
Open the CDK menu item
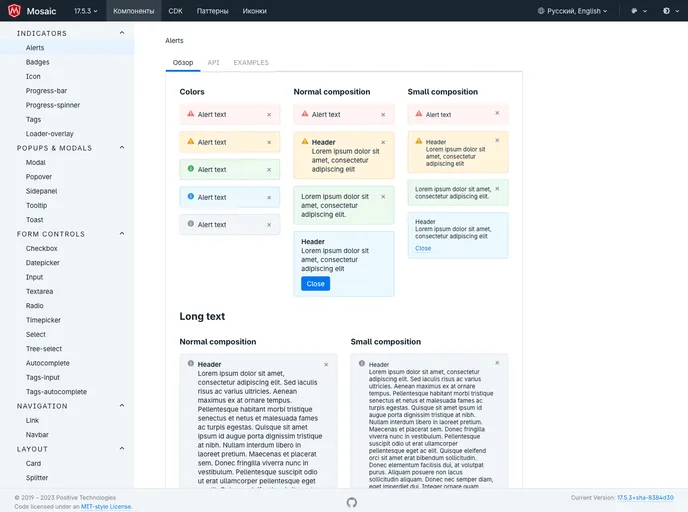pyautogui.click(x=175, y=11)
